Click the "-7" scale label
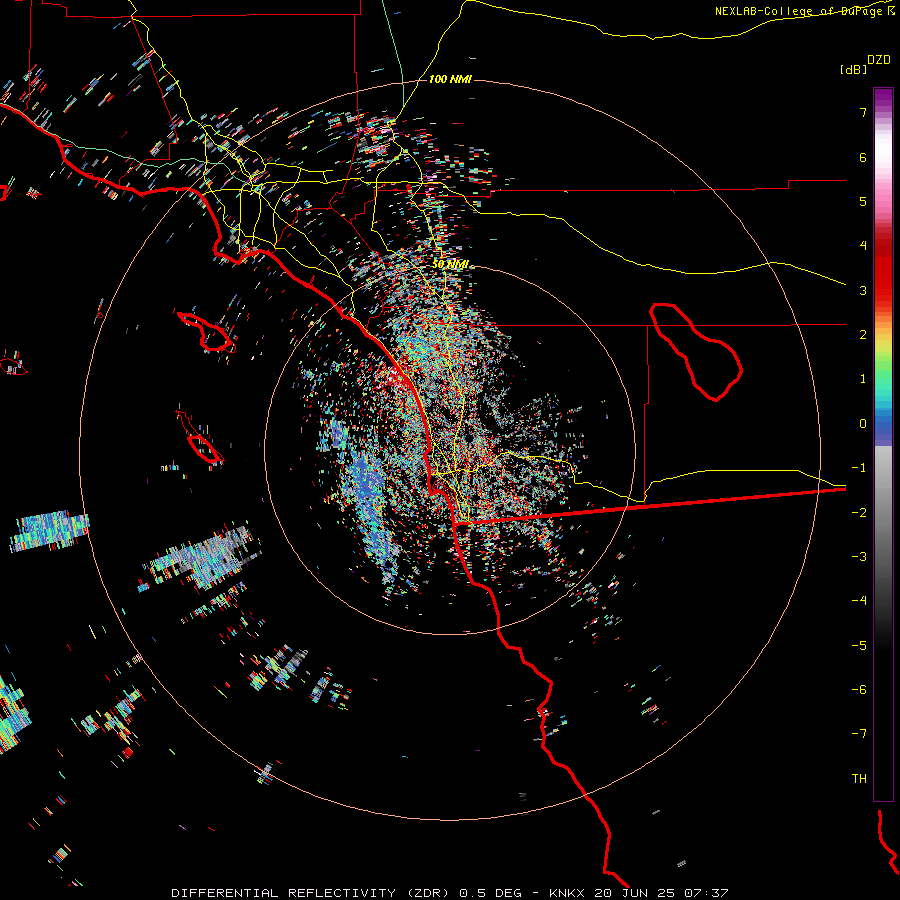 point(859,734)
